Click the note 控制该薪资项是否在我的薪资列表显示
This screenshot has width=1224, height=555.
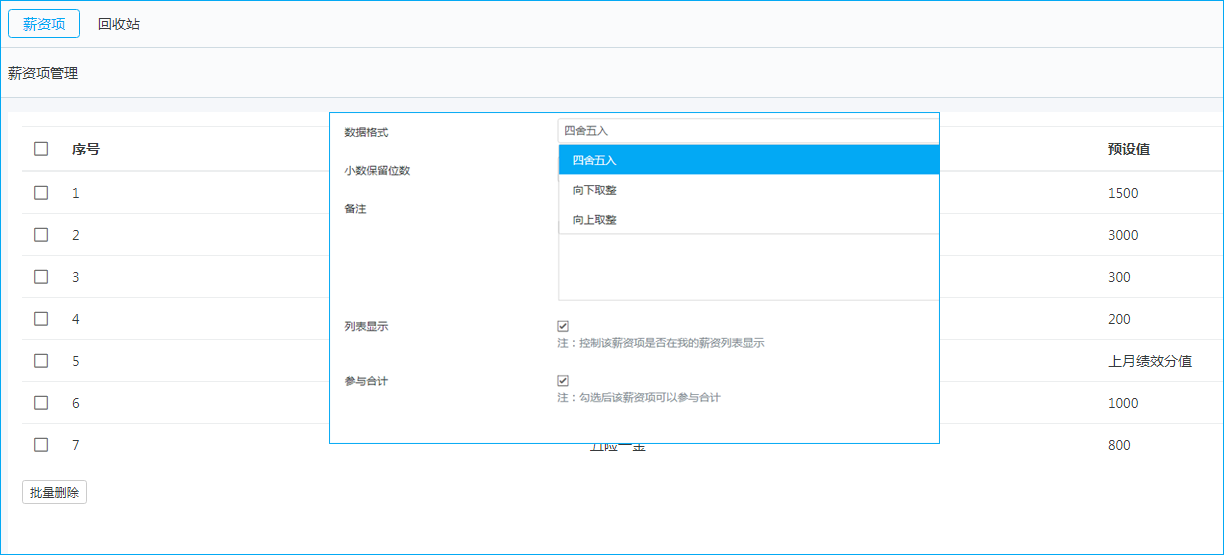(x=661, y=342)
